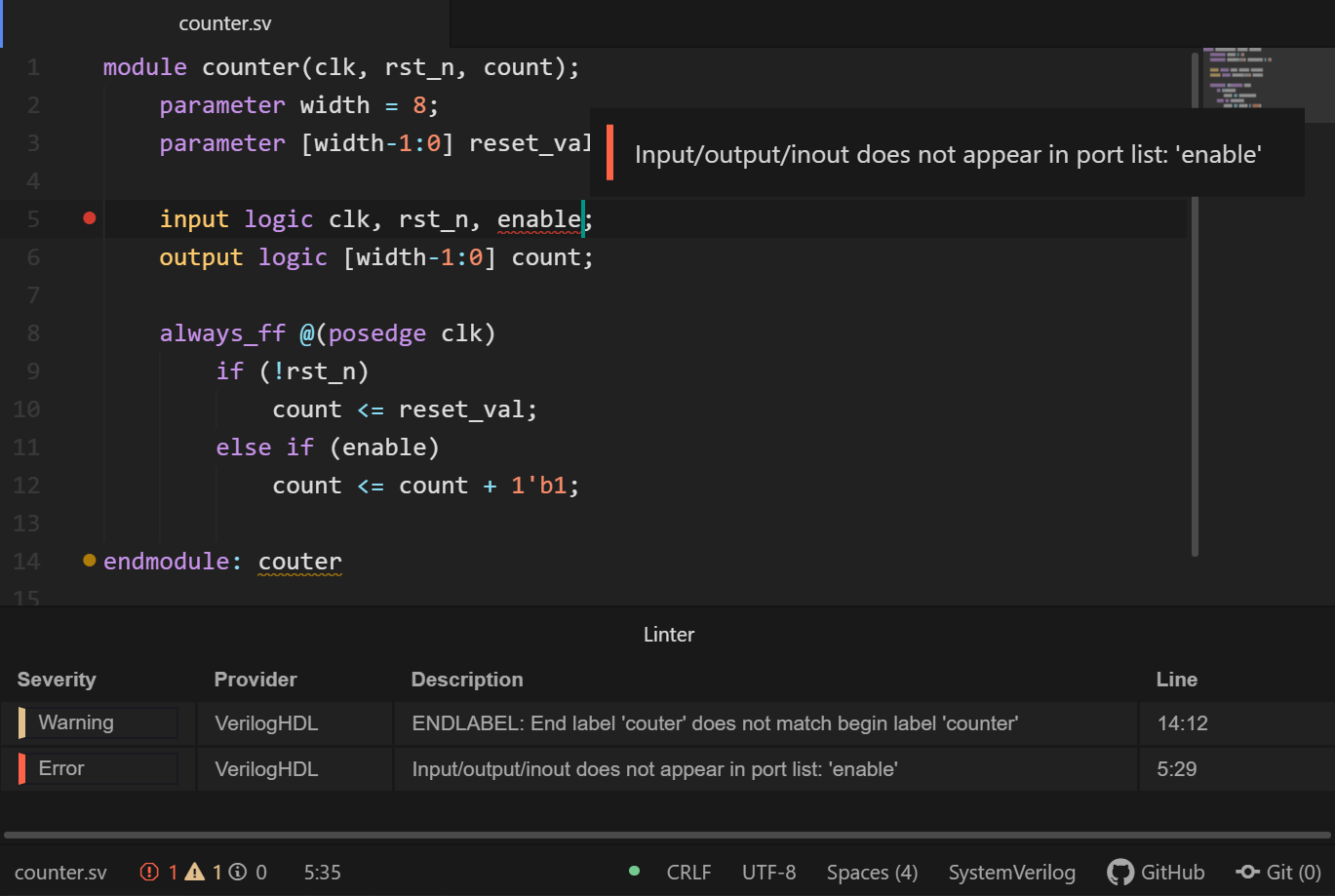Screen dimensions: 1335x896
Task: Jump to line 14:12 from linter
Action: (x=1182, y=723)
